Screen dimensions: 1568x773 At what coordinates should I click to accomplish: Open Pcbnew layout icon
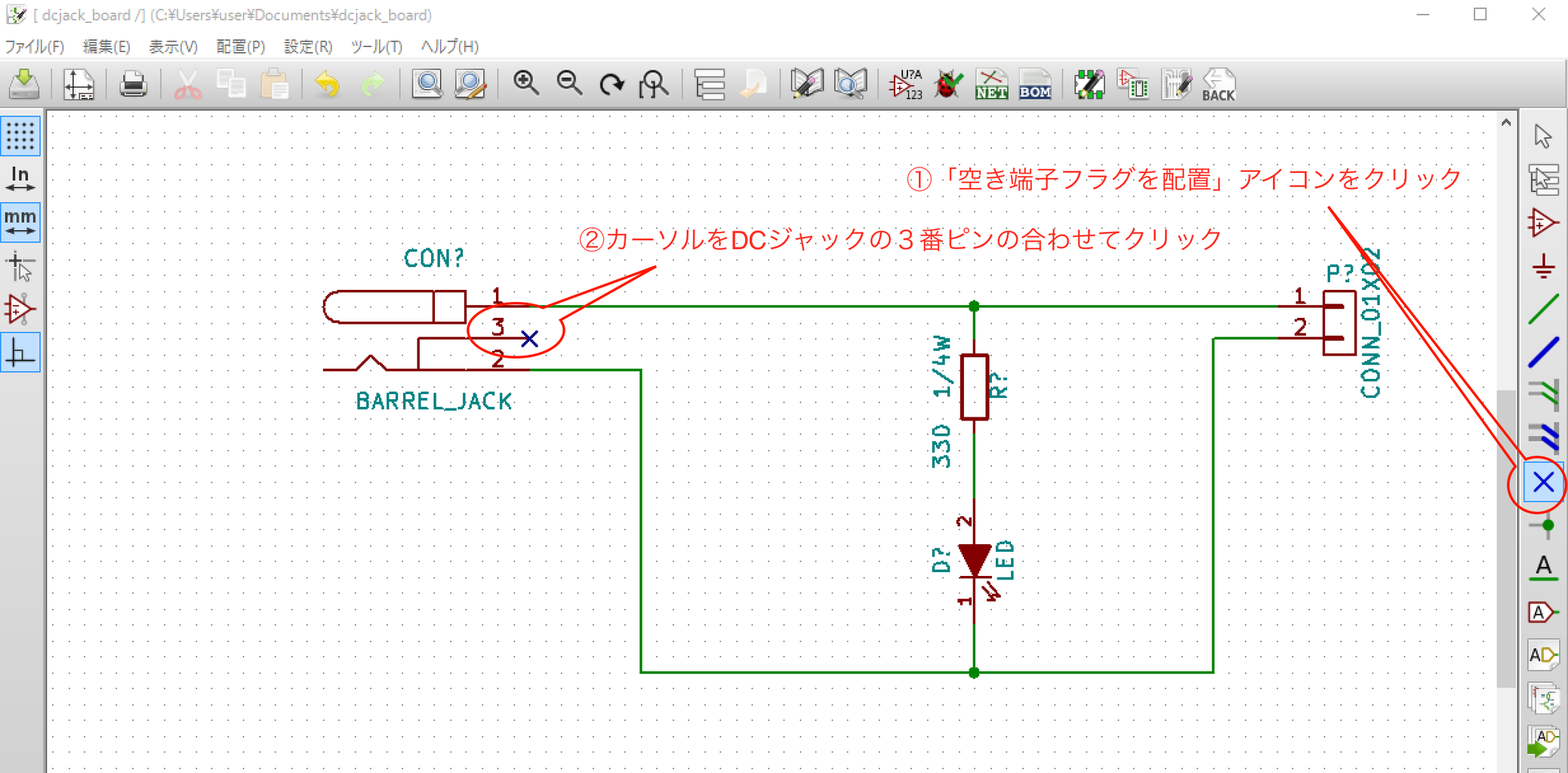click(1176, 84)
